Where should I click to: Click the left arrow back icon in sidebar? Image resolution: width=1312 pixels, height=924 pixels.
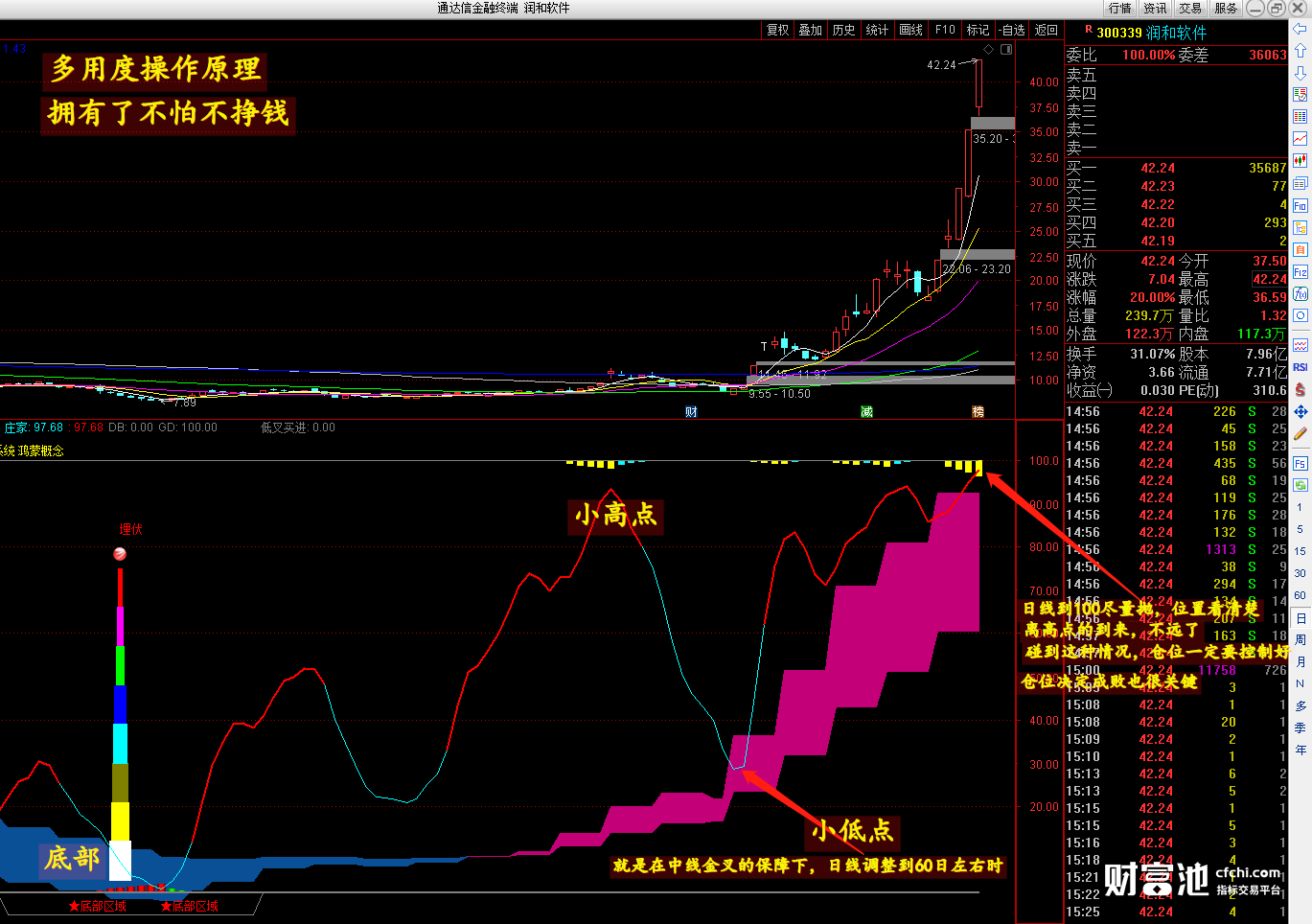(1300, 29)
